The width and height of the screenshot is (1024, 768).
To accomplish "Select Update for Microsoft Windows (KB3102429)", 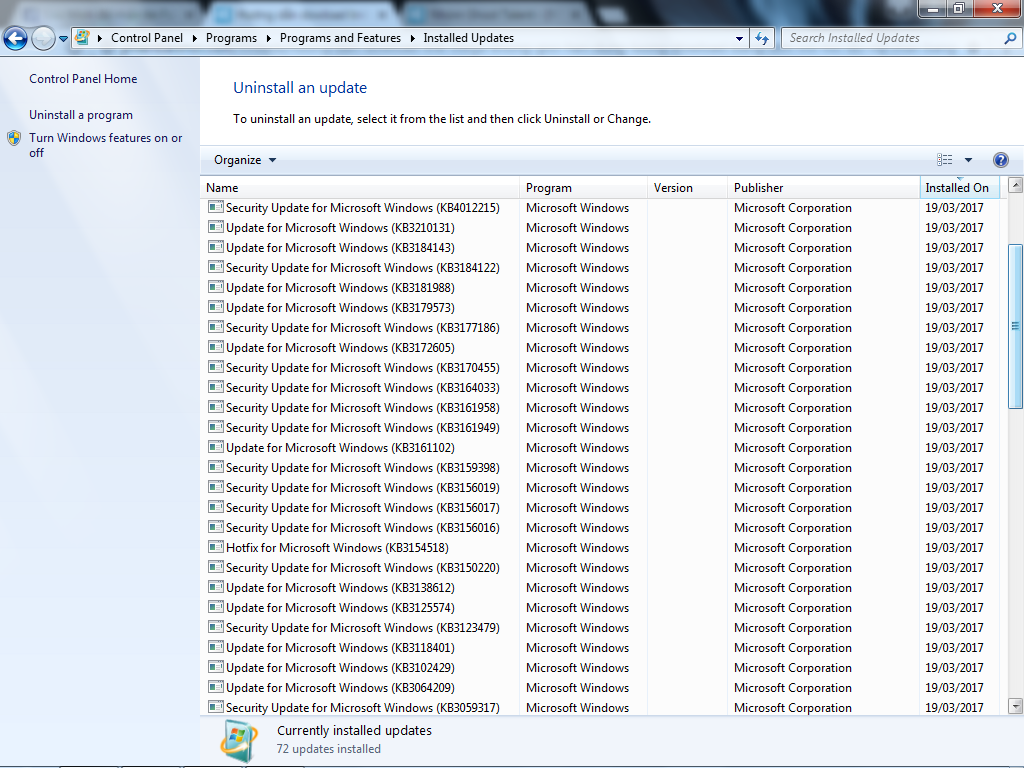I will [340, 668].
